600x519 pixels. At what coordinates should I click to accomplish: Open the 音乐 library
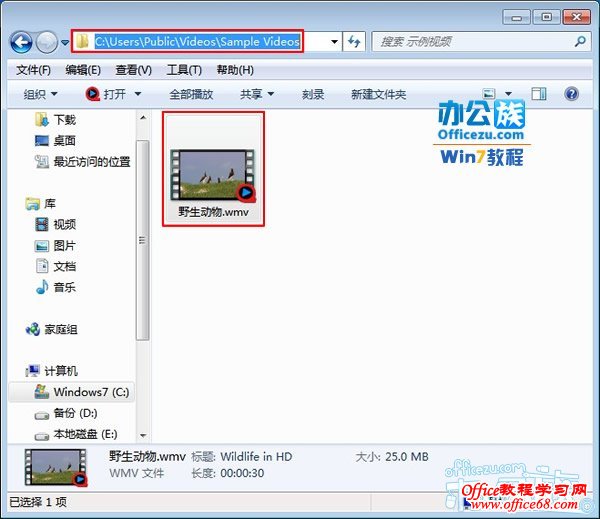click(55, 287)
